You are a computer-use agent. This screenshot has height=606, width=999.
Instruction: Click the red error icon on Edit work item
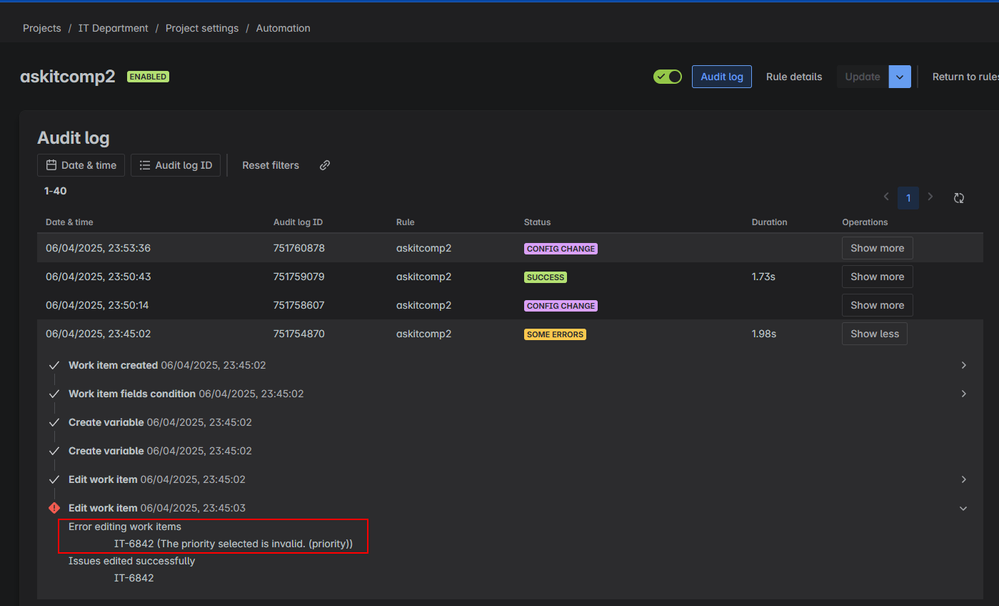point(54,508)
